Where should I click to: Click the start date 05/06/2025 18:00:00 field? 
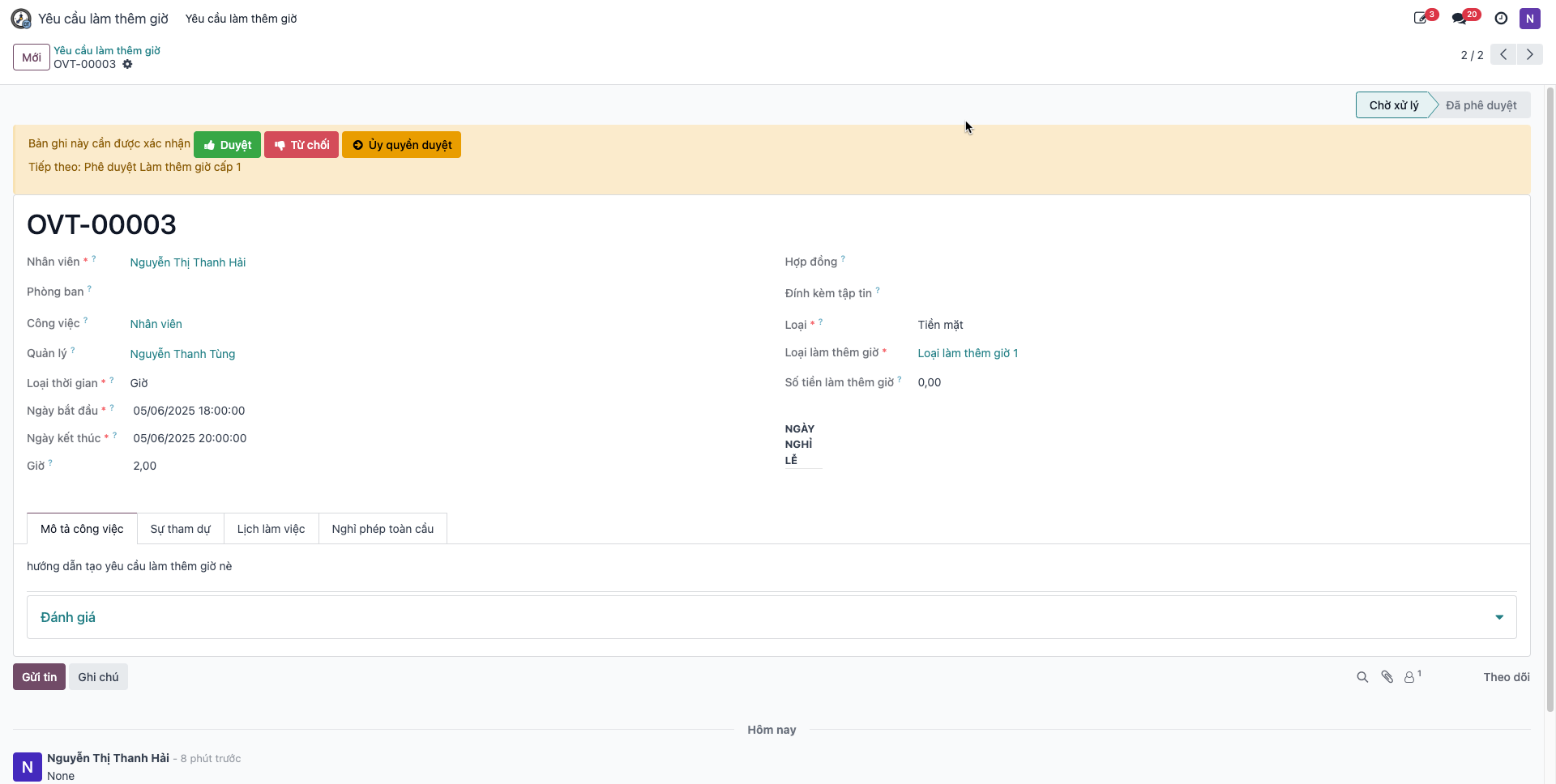tap(189, 411)
